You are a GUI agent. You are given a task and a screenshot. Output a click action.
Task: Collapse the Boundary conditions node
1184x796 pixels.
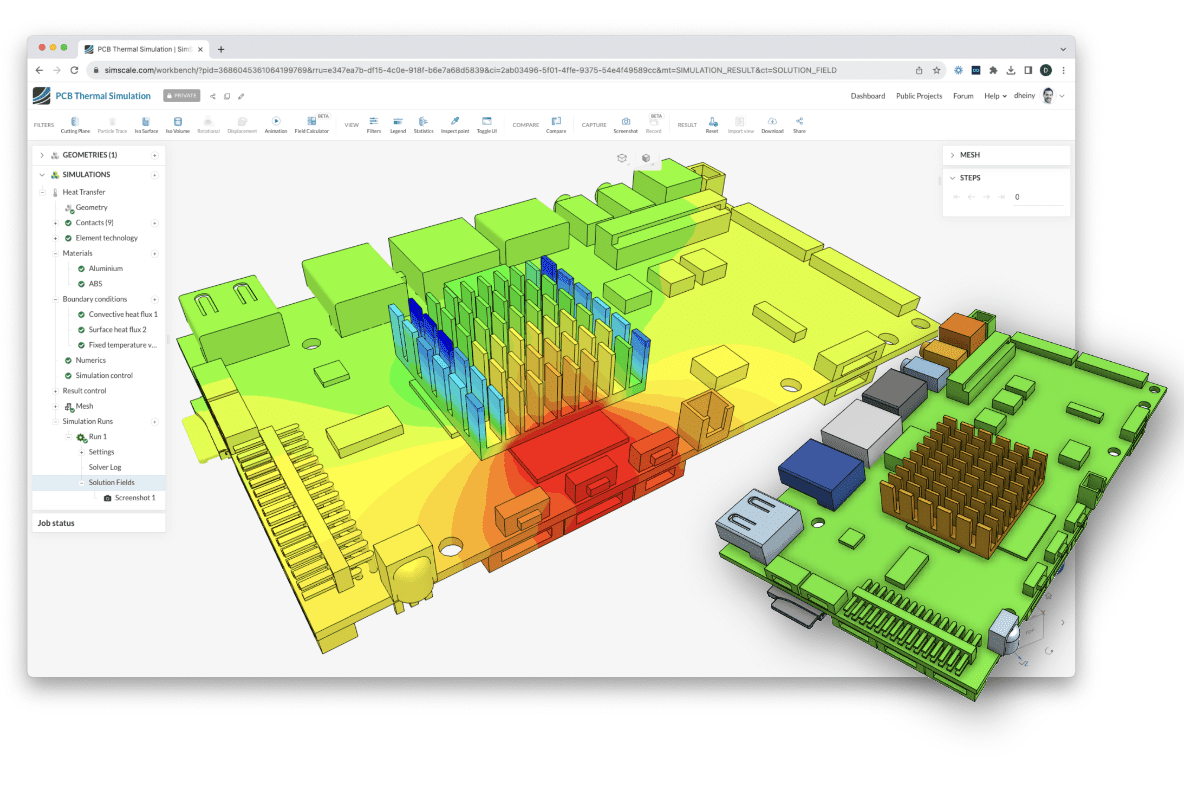coord(55,299)
